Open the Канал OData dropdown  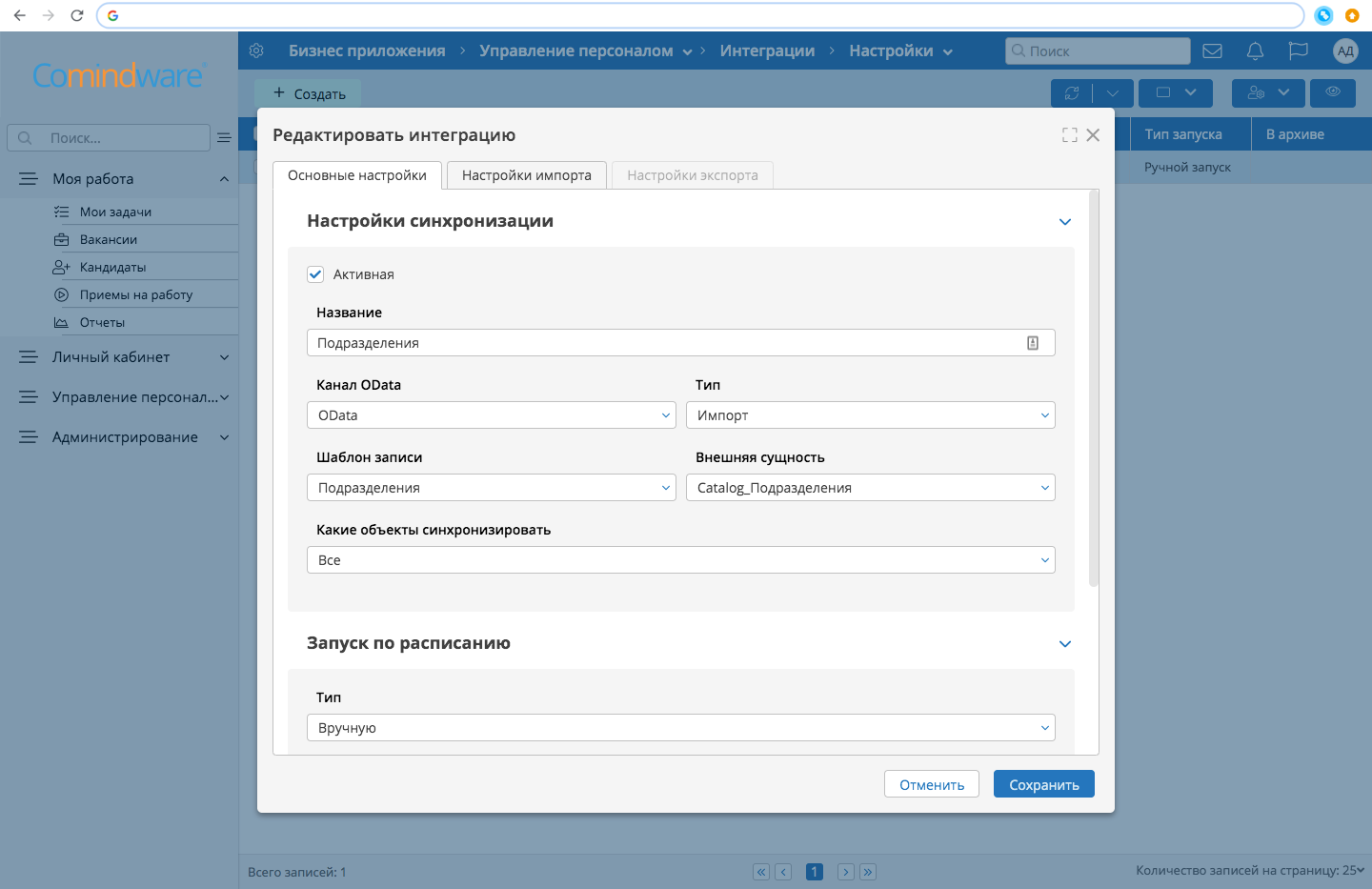(492, 415)
